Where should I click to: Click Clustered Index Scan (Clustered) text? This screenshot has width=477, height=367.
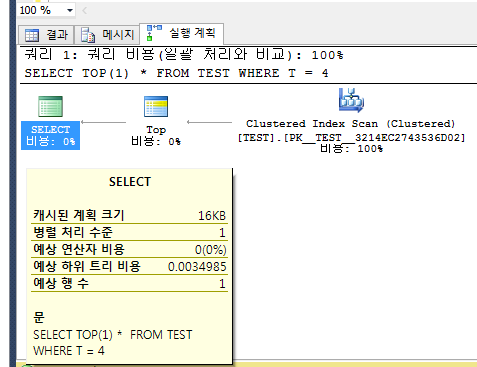(x=351, y=124)
